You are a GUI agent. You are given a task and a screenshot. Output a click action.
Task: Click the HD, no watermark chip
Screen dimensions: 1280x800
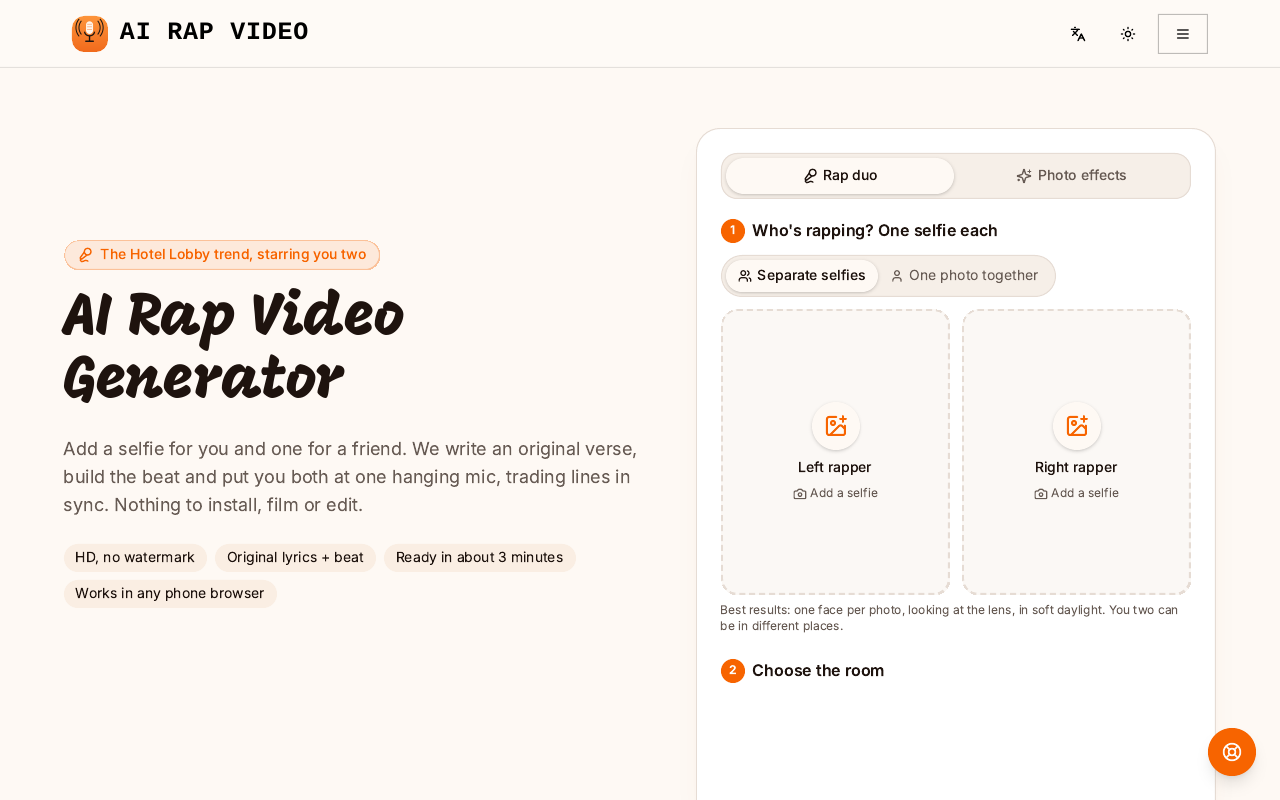tap(135, 558)
